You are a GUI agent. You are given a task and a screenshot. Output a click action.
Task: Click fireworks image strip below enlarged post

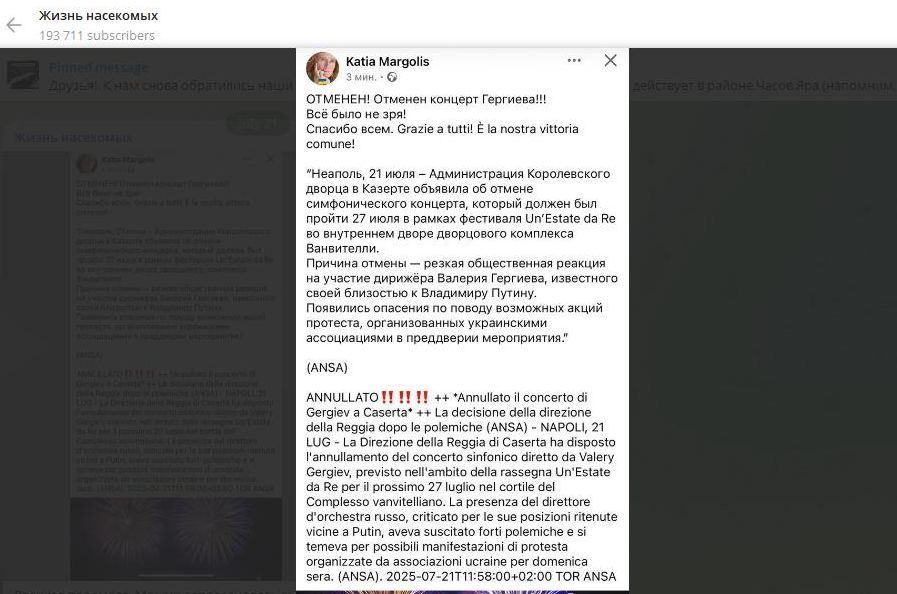coord(462,592)
